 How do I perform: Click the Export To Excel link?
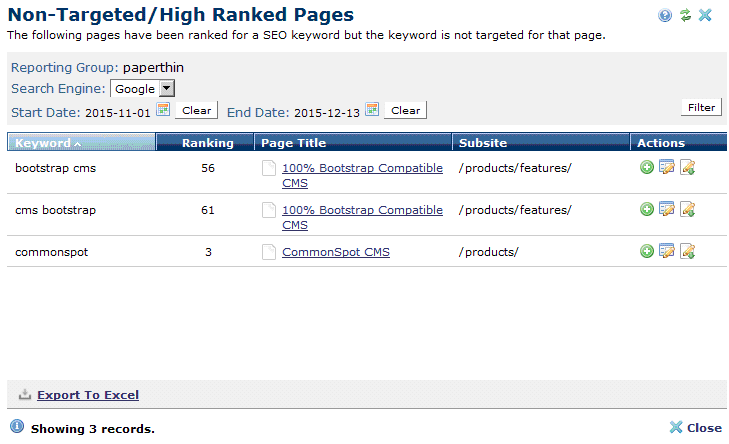pos(88,395)
